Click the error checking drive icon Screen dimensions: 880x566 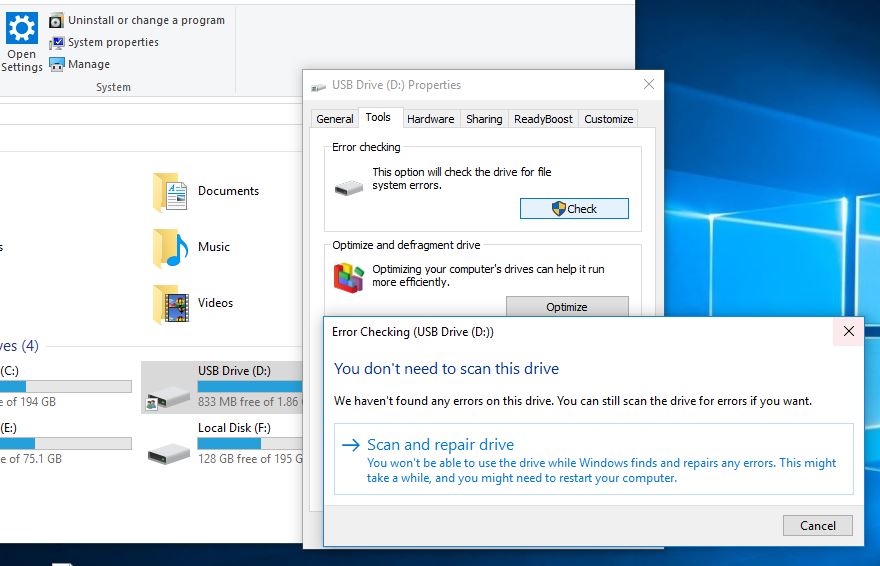(349, 187)
